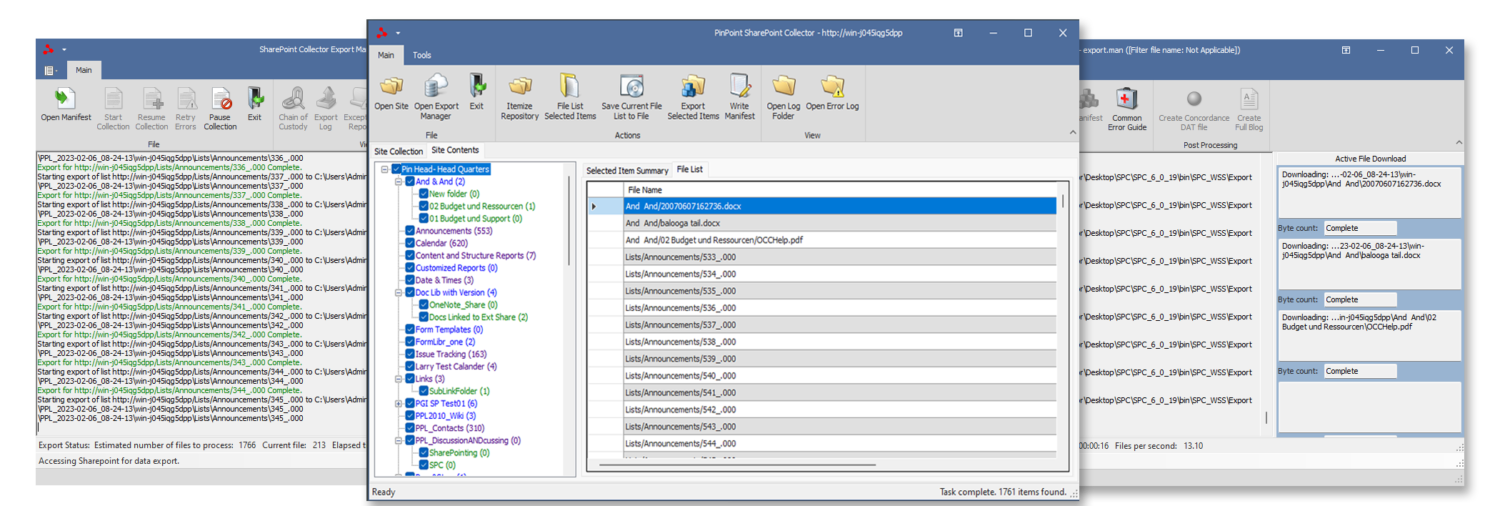Click Create Concordance DAT file
The image size is (1500, 506).
(x=1193, y=109)
